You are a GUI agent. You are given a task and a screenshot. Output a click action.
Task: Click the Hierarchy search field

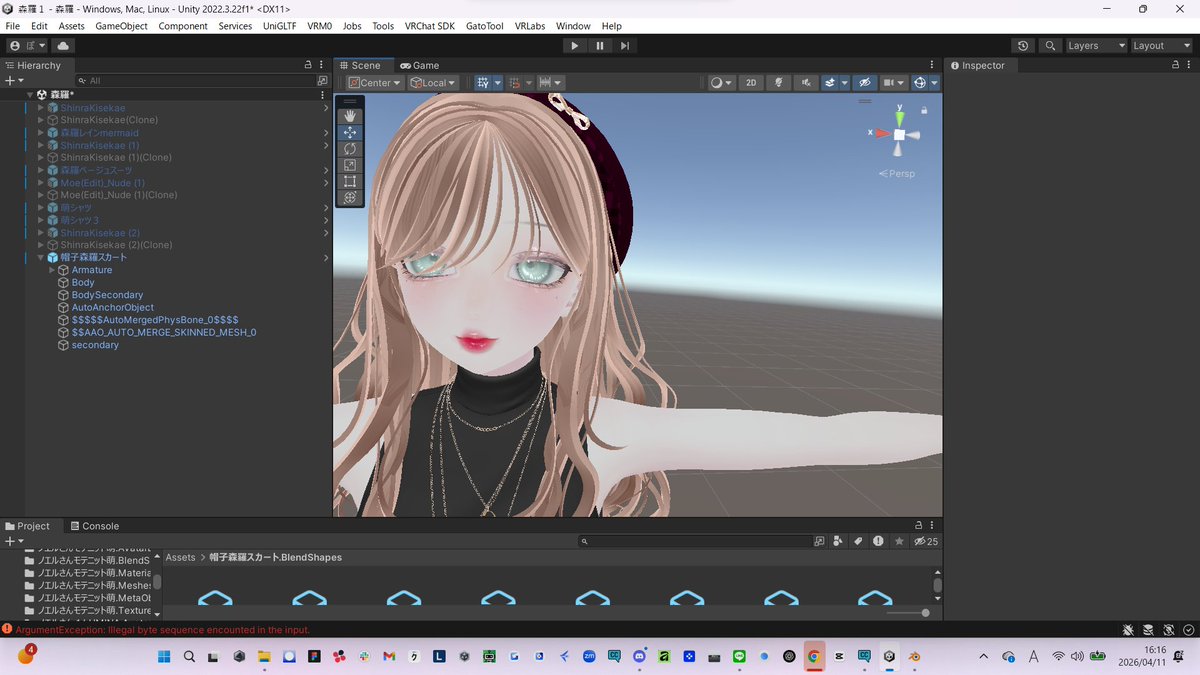click(x=195, y=80)
